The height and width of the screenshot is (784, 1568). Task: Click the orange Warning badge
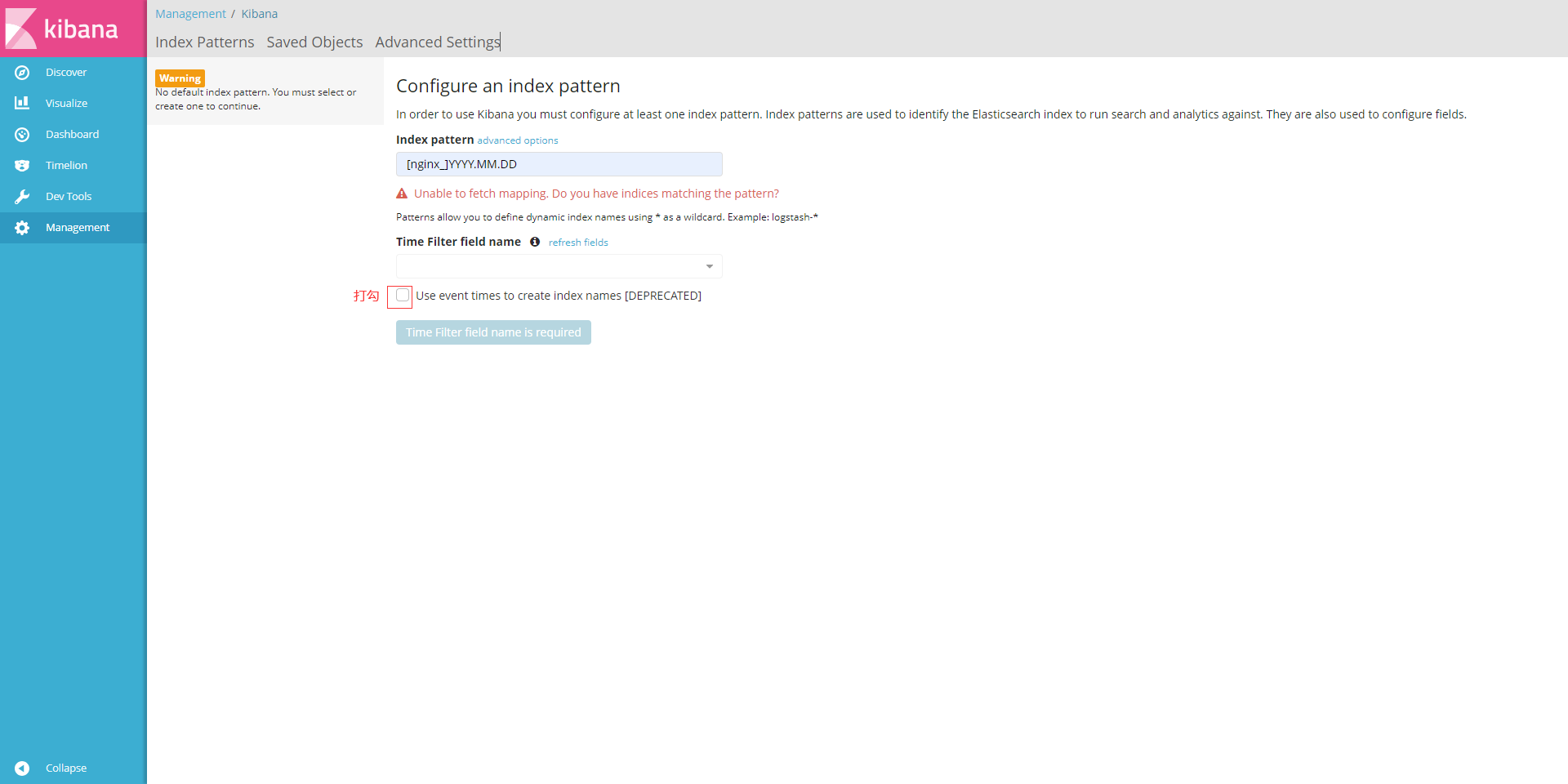(180, 78)
